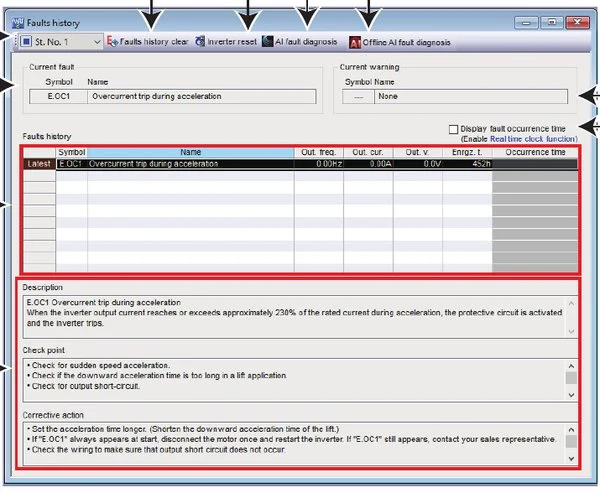Click the Faults history window title icon
The height and width of the screenshot is (493, 600).
(x=18, y=23)
